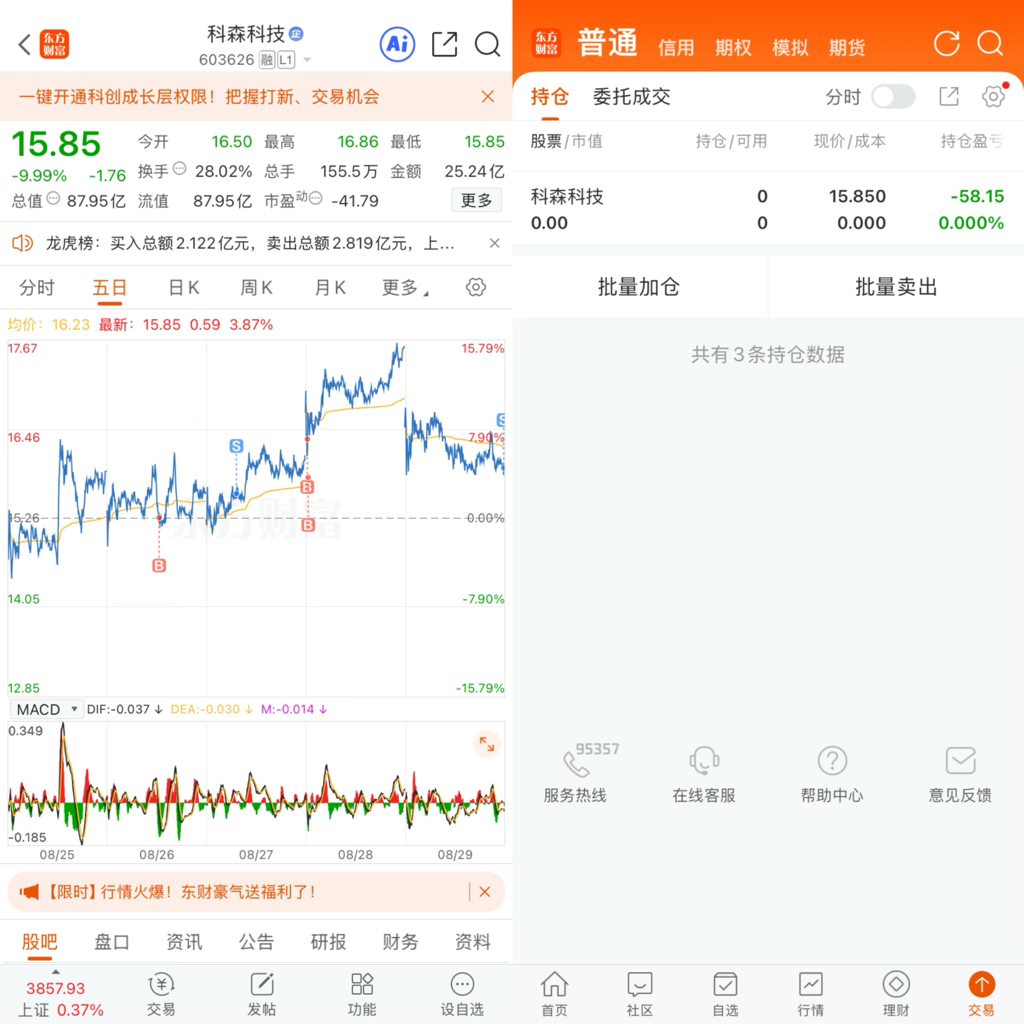The height and width of the screenshot is (1024, 1024).
Task: Switch to 期权 account tab
Action: coord(733,48)
